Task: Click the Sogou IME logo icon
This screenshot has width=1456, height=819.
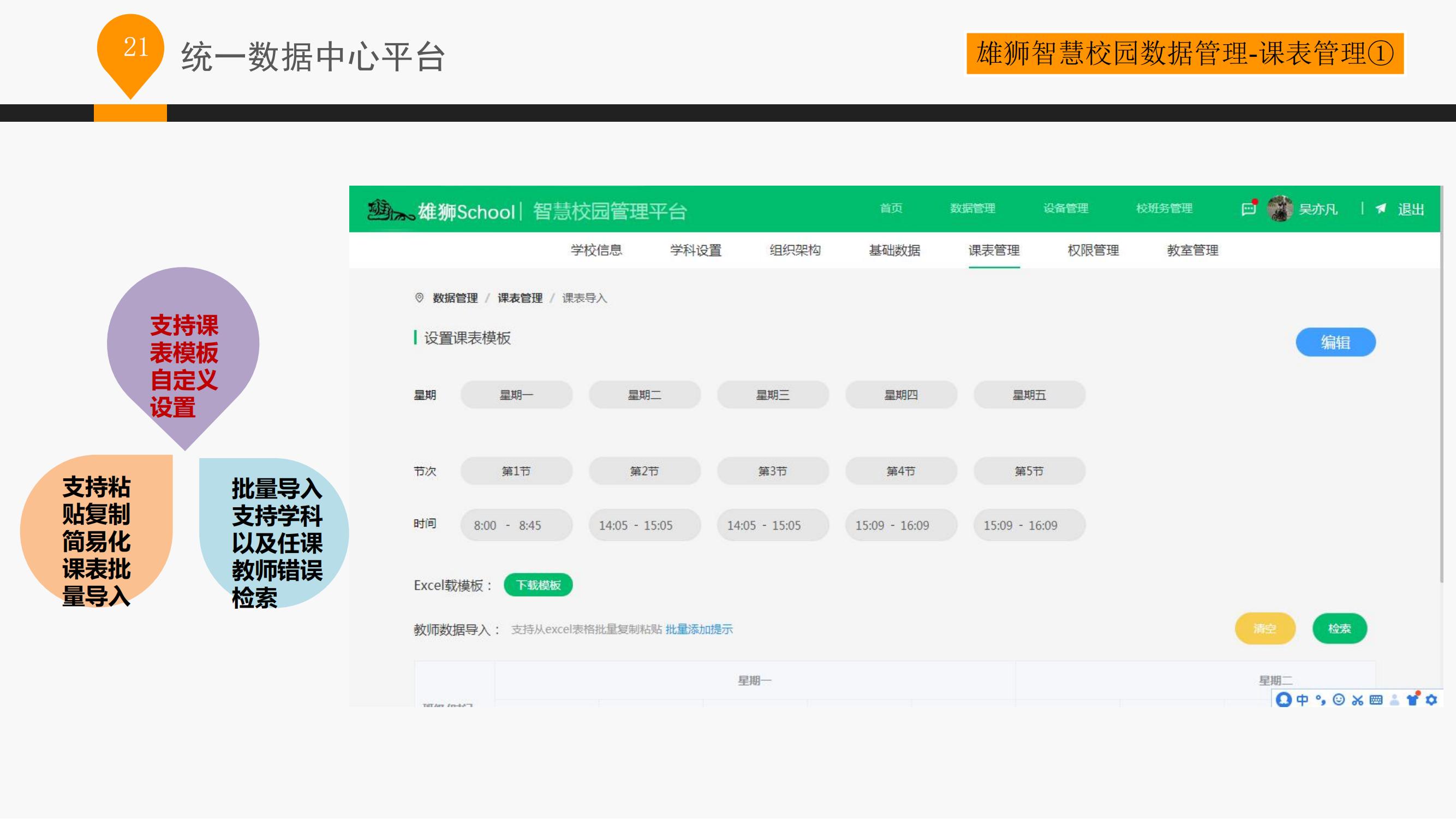Action: click(x=1284, y=699)
